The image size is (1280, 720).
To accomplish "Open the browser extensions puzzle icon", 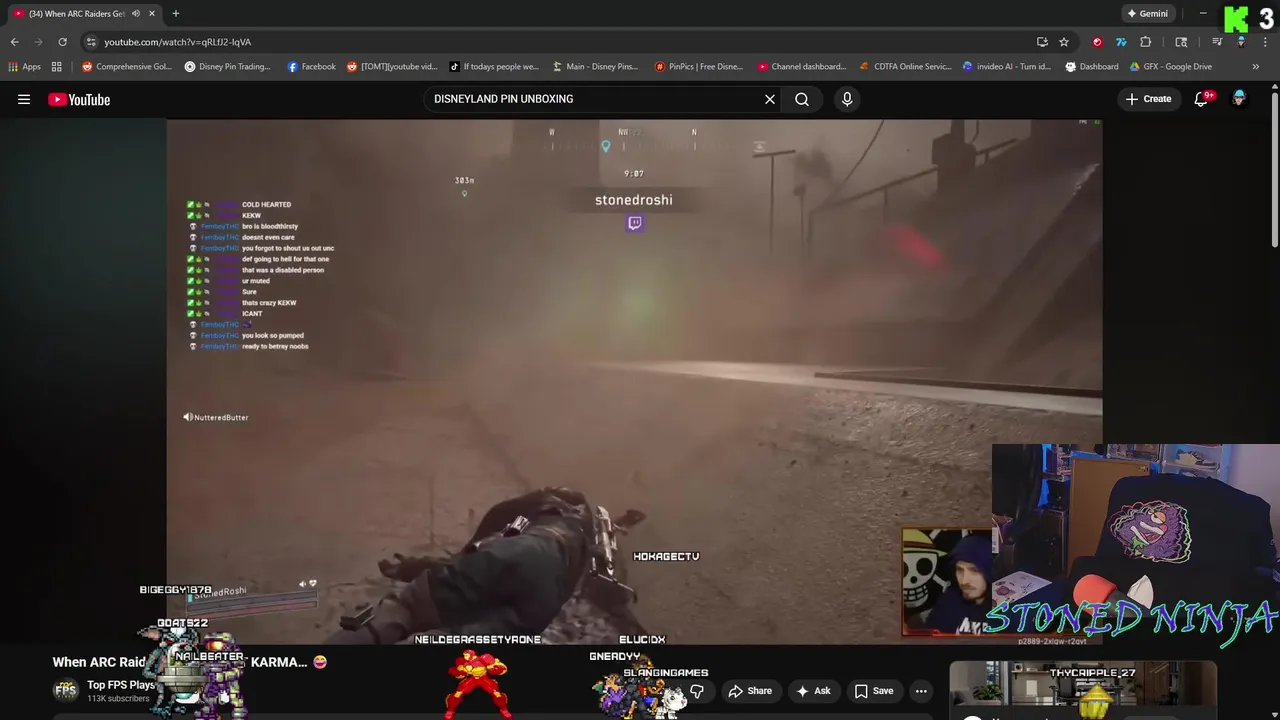I will pos(1146,42).
